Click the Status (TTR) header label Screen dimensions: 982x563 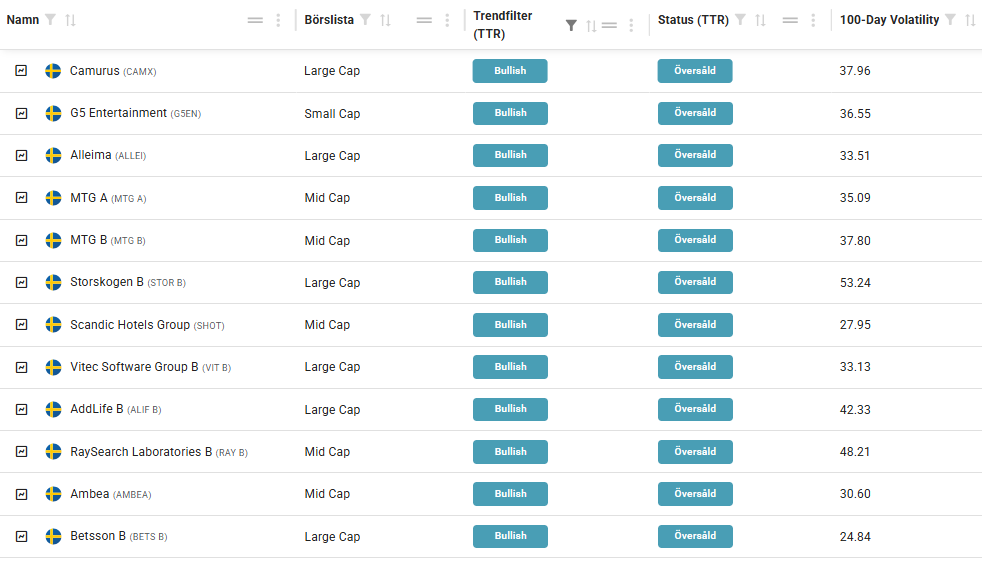tap(693, 20)
